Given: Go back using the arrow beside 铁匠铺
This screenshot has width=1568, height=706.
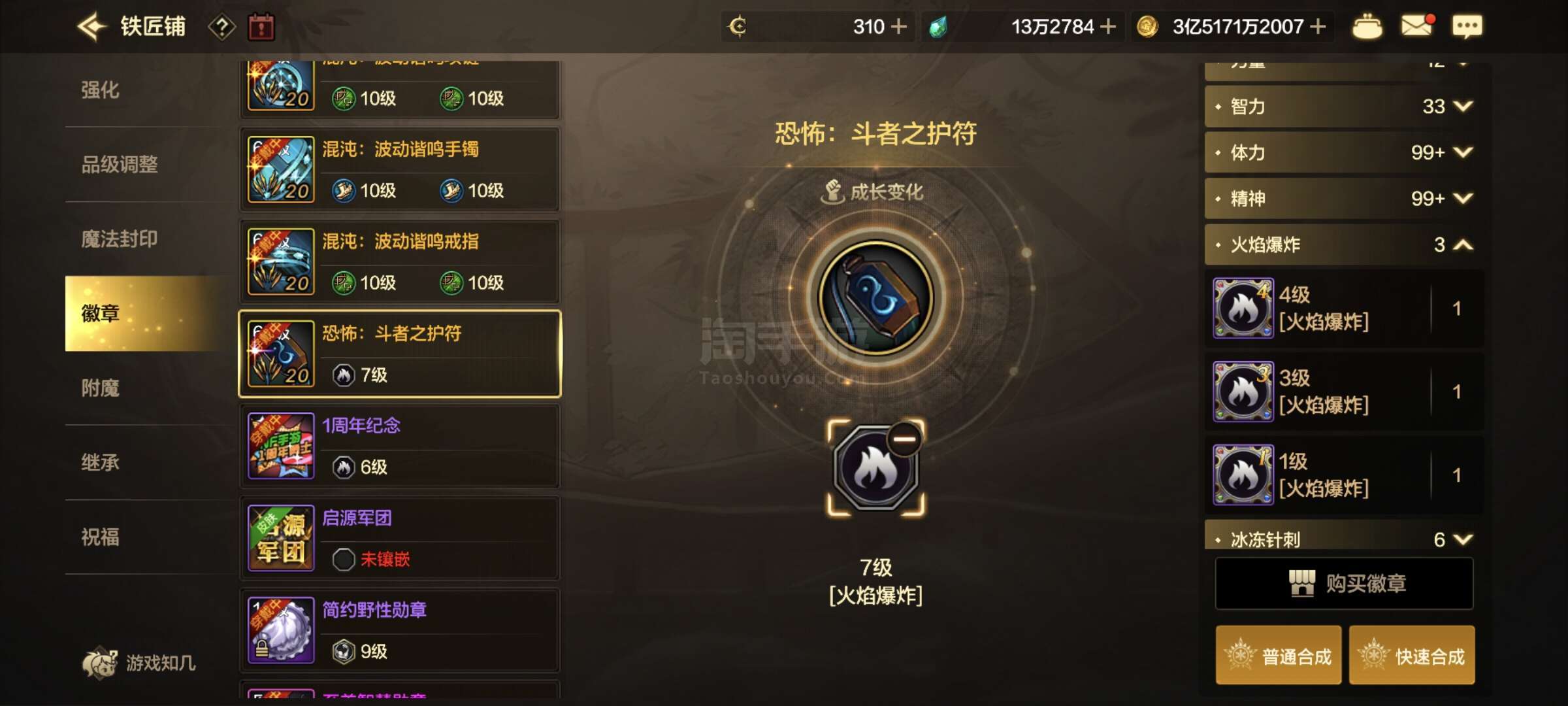Looking at the screenshot, I should (92, 27).
